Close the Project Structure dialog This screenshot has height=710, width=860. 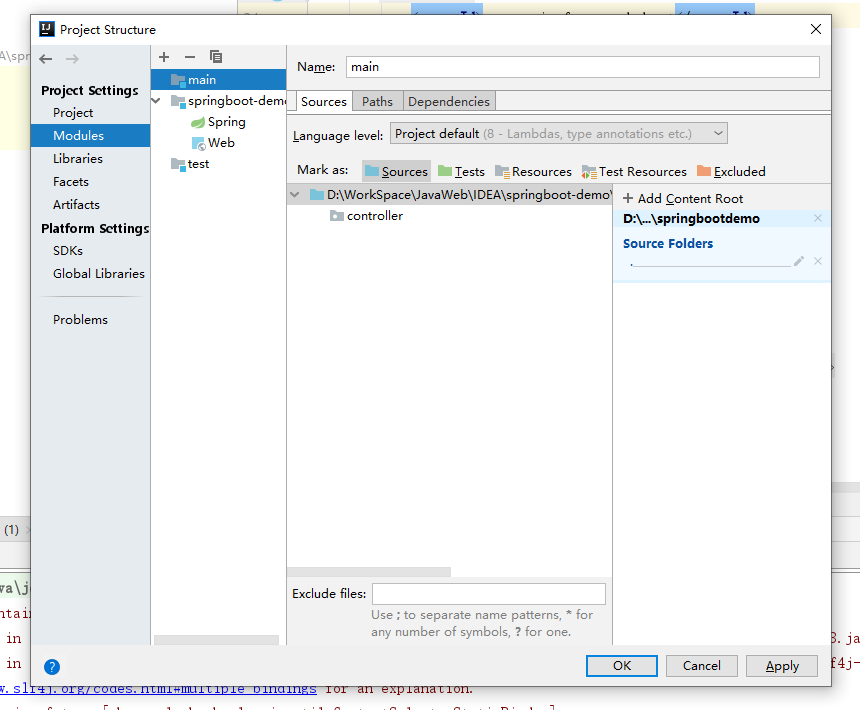(x=816, y=29)
